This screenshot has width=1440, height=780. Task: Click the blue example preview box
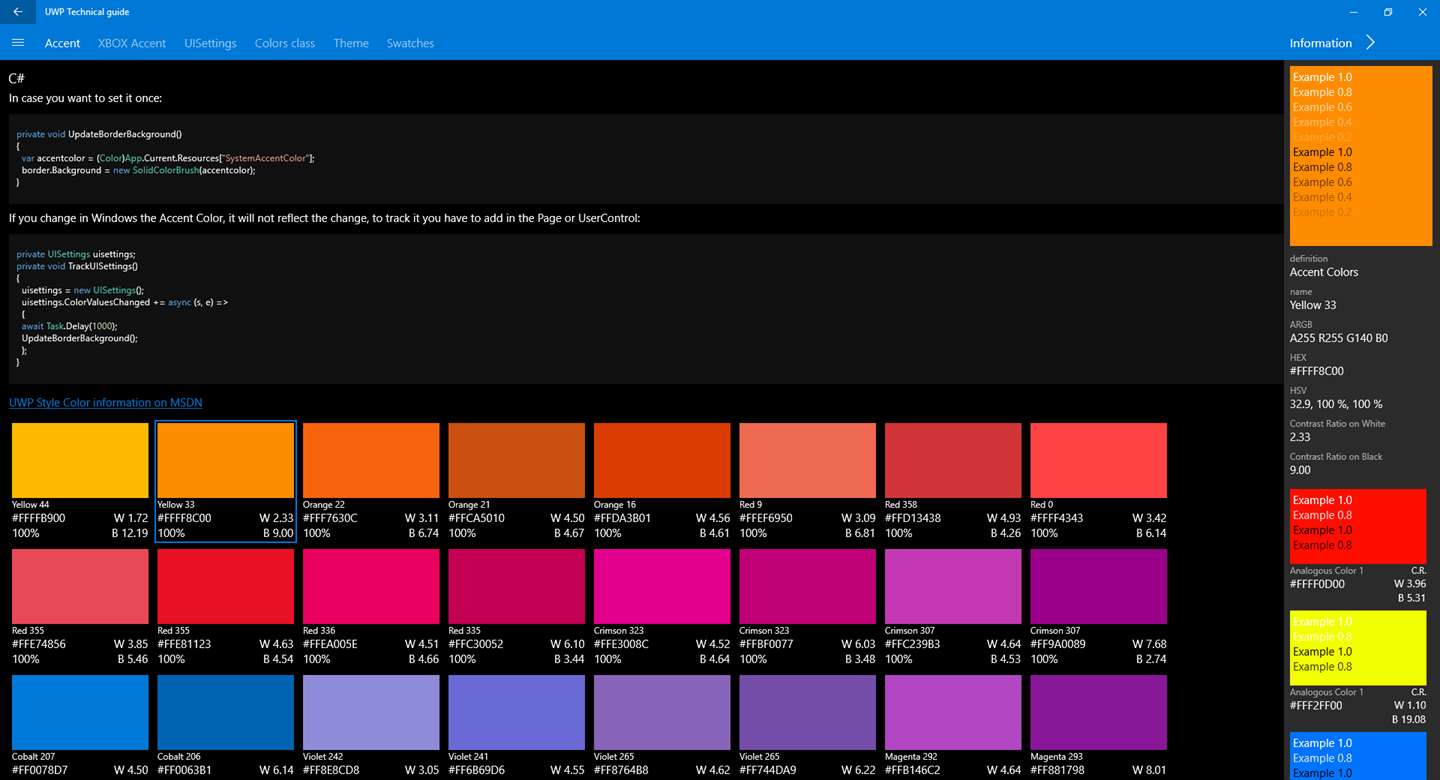pos(1358,756)
